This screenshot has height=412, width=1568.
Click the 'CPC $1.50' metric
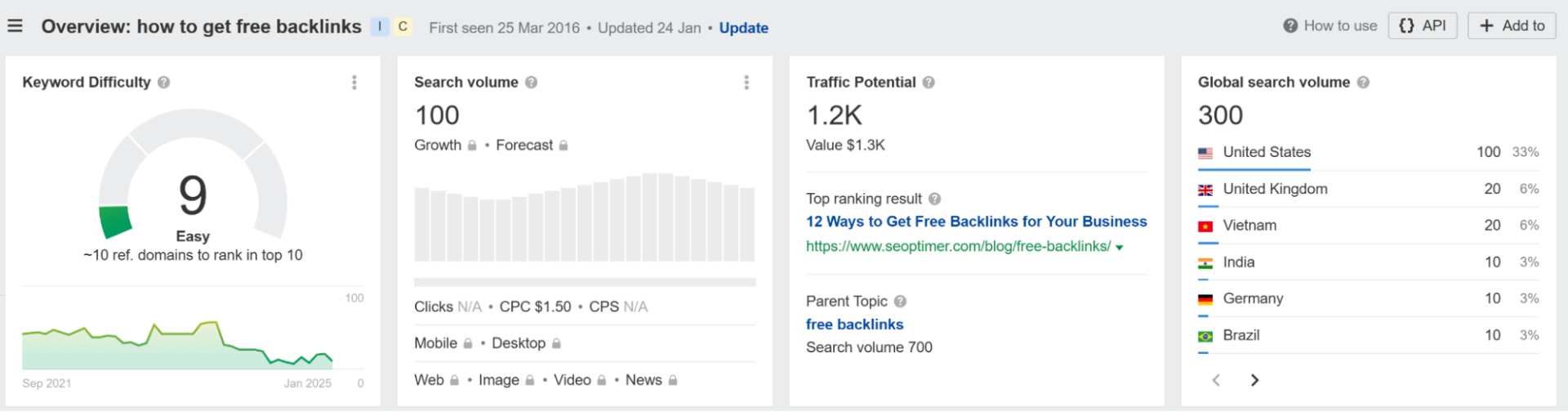[535, 307]
